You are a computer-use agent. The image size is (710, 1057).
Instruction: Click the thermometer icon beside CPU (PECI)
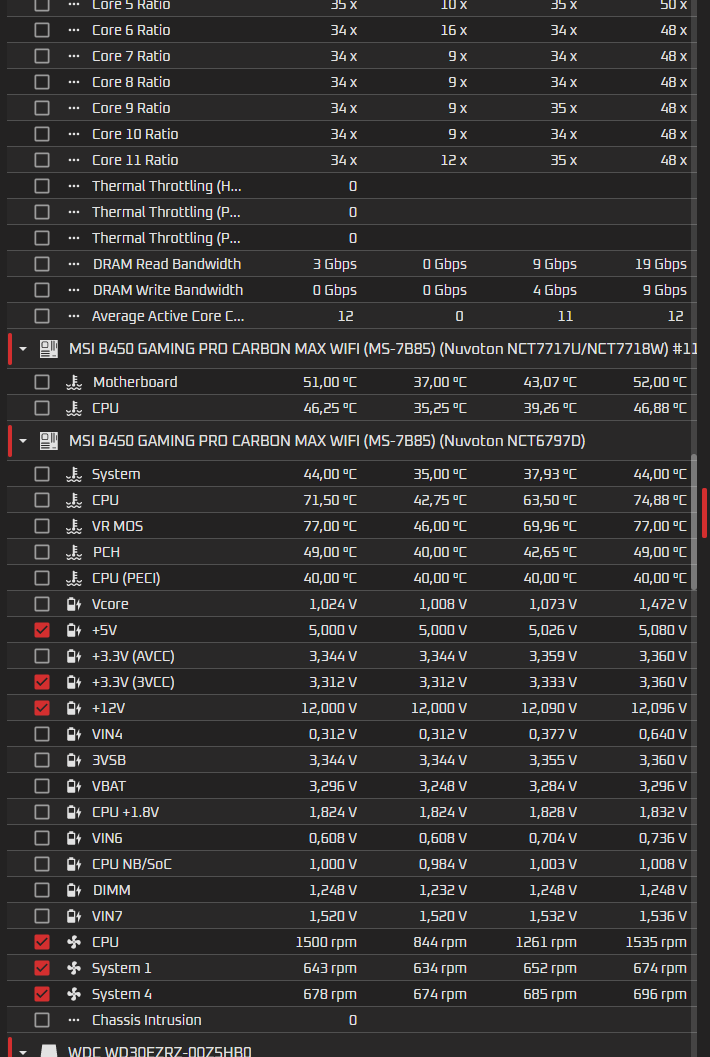[73, 578]
